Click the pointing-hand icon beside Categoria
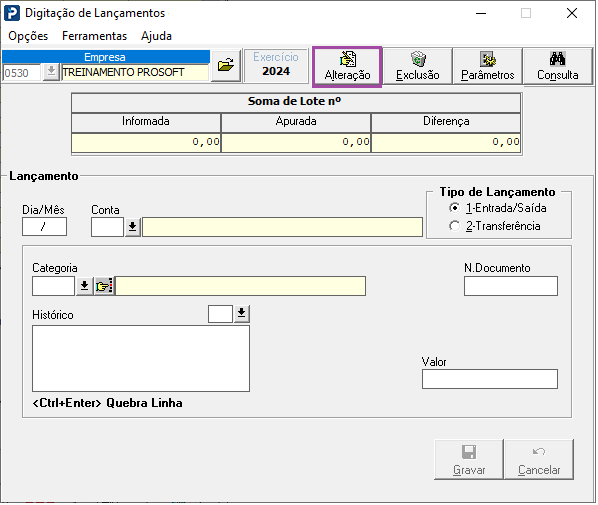Image resolution: width=598 pixels, height=505 pixels. (x=104, y=286)
